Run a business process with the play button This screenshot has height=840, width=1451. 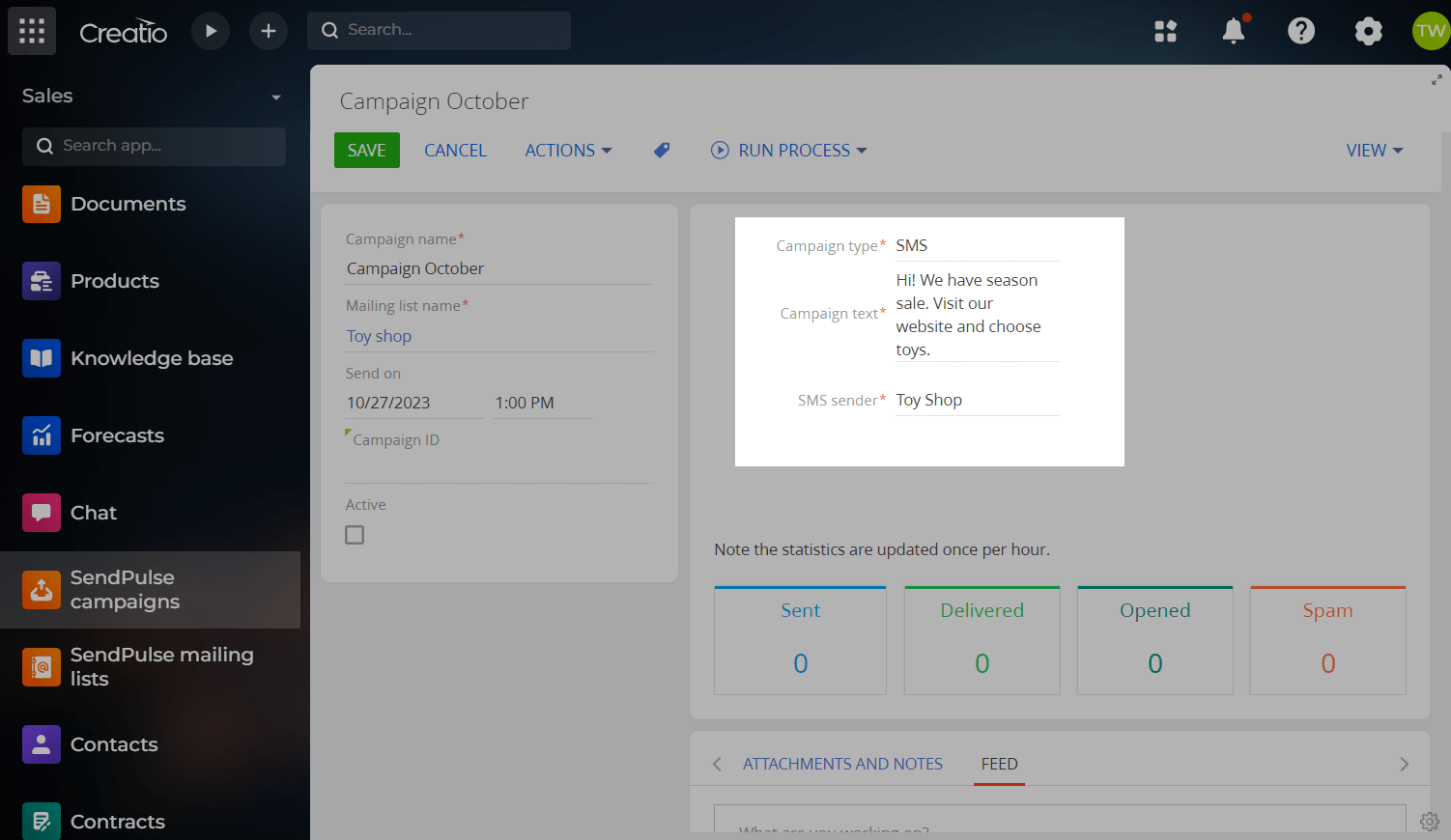(211, 31)
